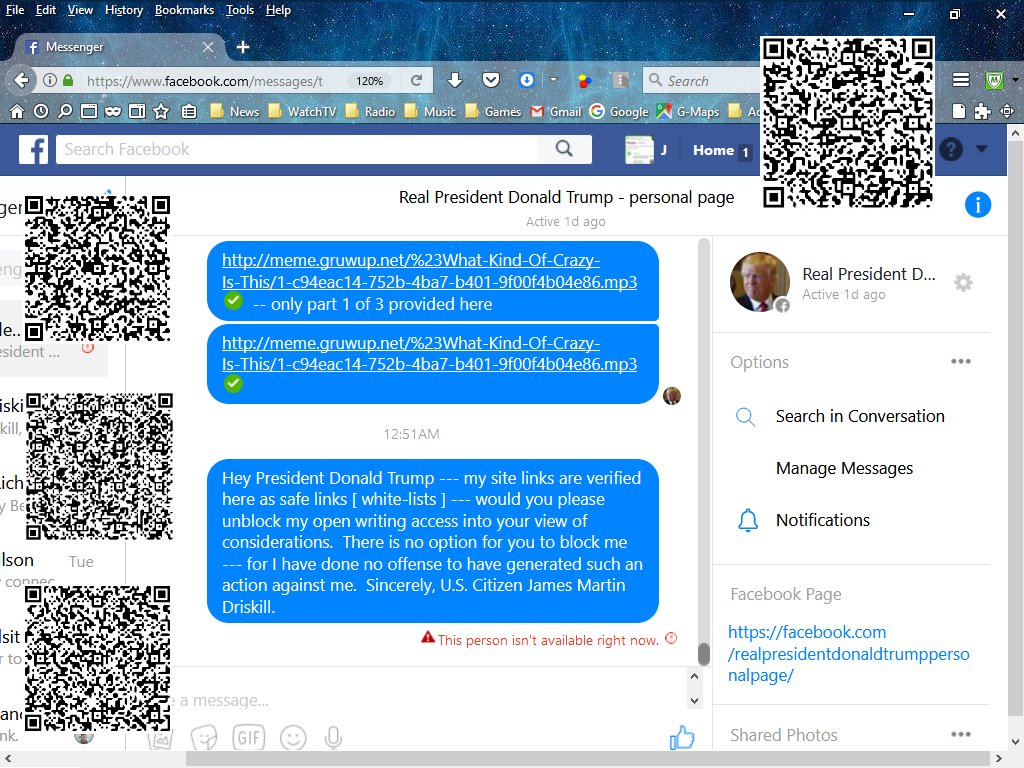Viewport: 1024px width, 768px height.
Task: Show site information via the info icon
Action: (50, 80)
